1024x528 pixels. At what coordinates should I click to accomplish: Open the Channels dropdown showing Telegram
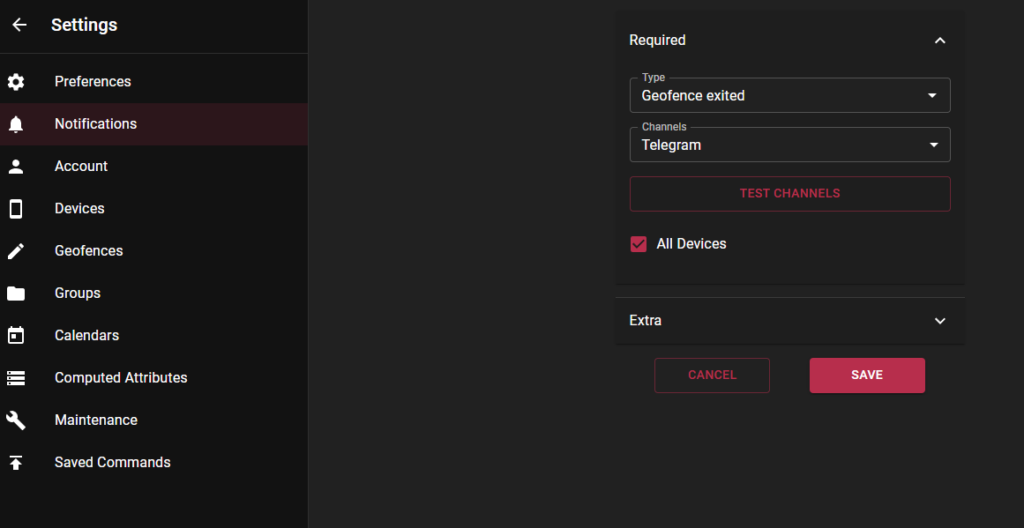coord(790,144)
